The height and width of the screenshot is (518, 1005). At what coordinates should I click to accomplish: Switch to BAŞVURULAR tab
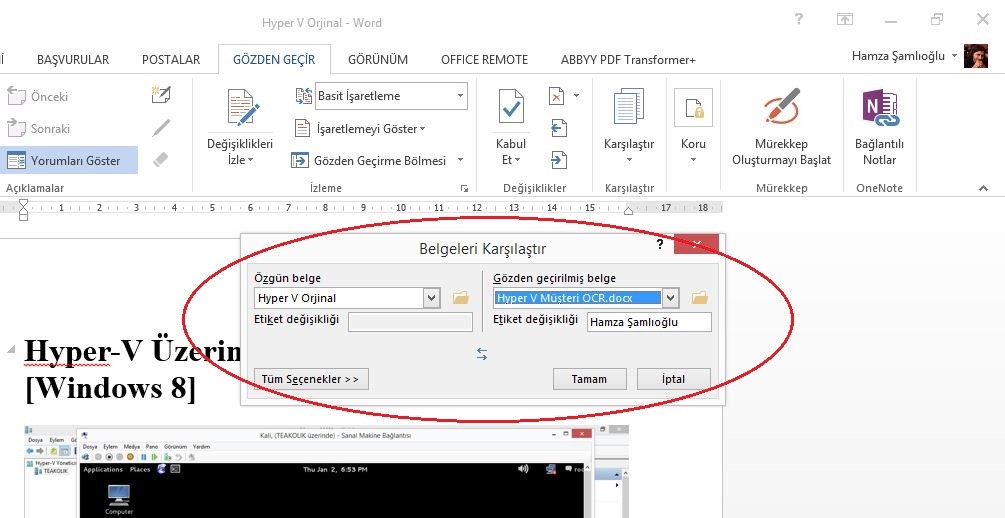(73, 60)
